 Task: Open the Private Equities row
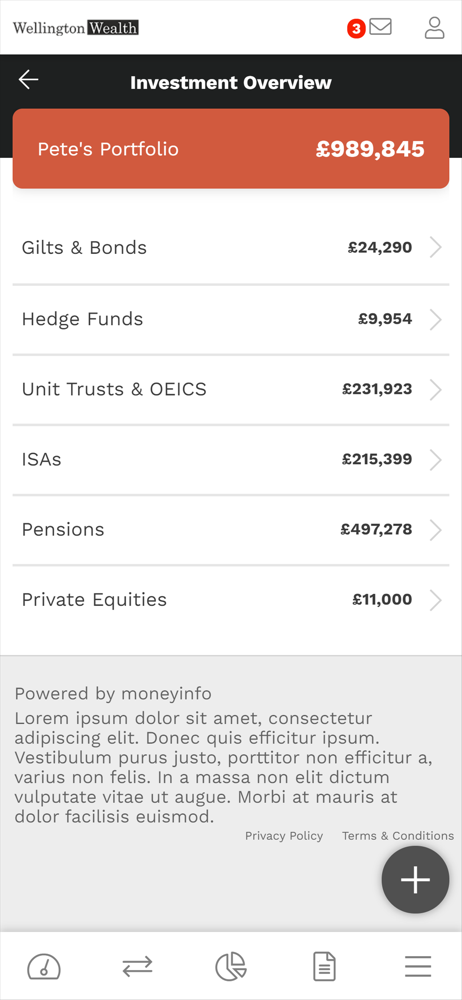231,600
